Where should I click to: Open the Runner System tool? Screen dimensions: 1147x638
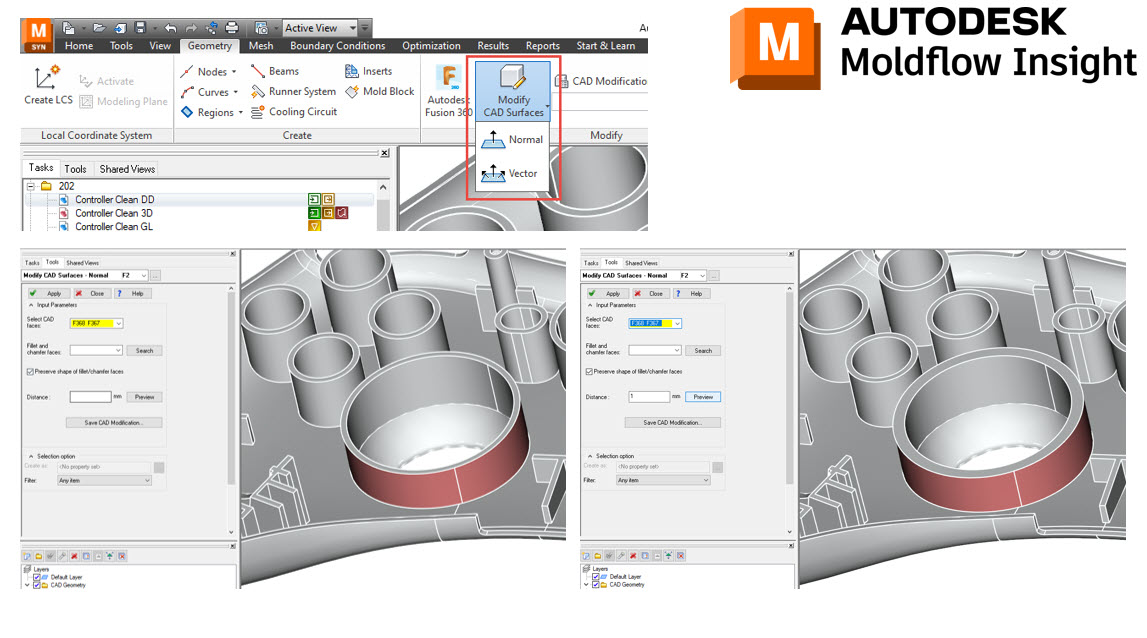pyautogui.click(x=293, y=91)
